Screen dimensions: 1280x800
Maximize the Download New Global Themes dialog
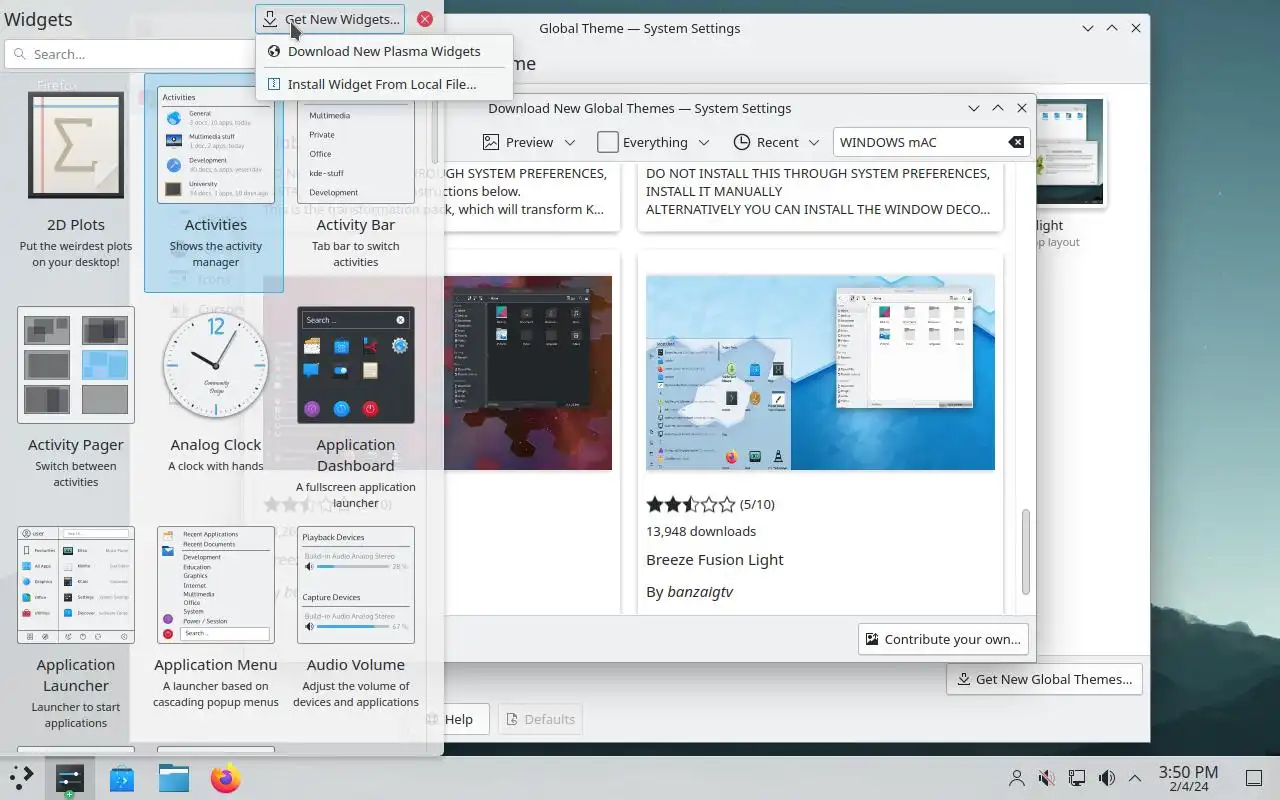998,108
